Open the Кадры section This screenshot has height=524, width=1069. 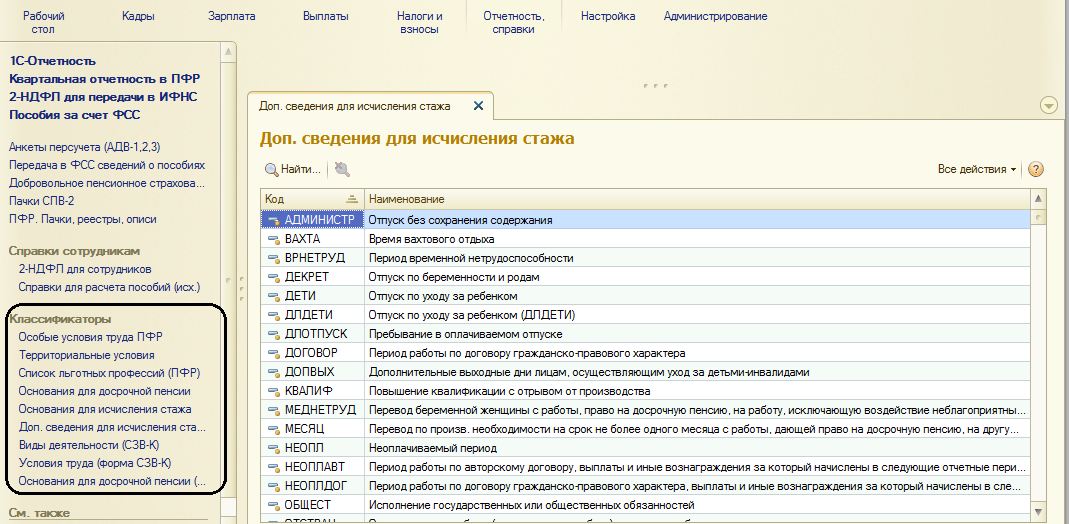coord(138,16)
